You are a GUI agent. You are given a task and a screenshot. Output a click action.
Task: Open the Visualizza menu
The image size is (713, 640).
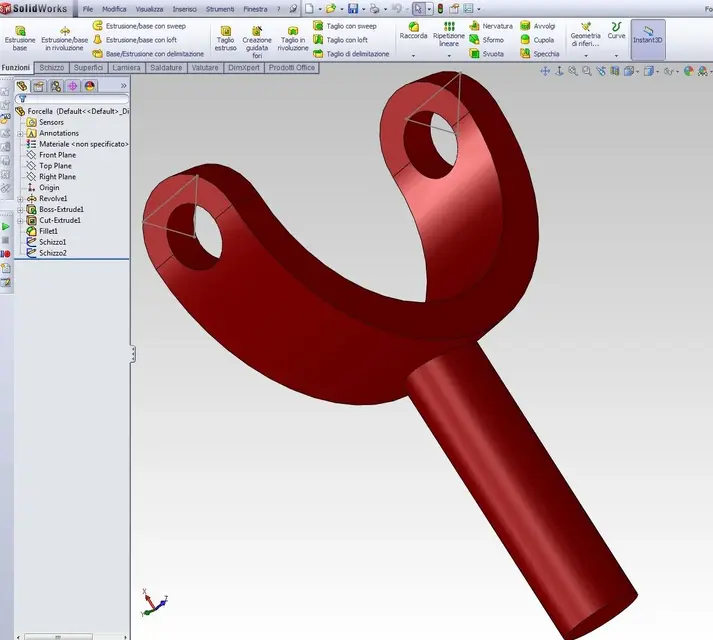[149, 9]
